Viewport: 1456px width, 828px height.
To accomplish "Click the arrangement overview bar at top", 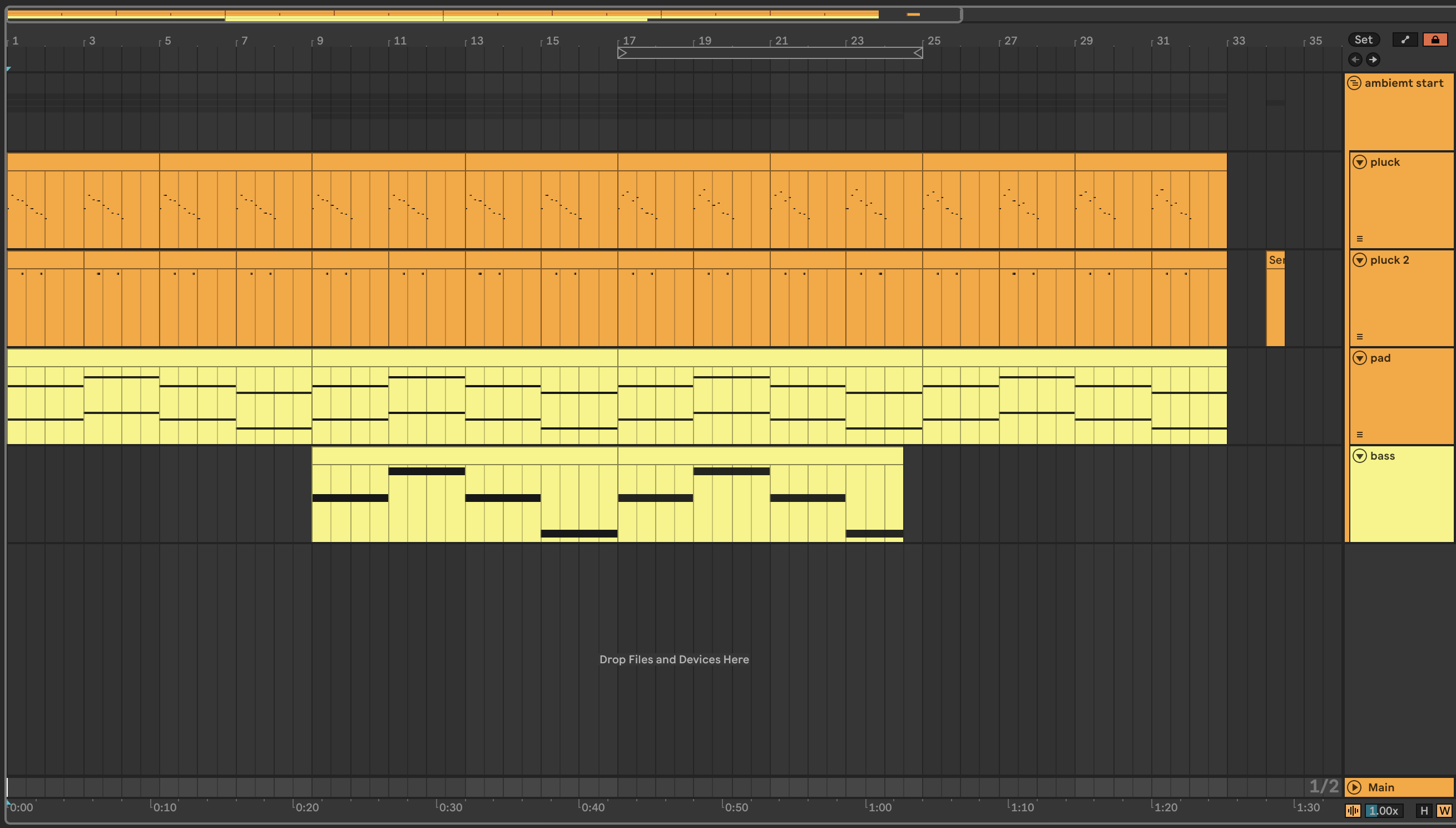I will point(483,14).
